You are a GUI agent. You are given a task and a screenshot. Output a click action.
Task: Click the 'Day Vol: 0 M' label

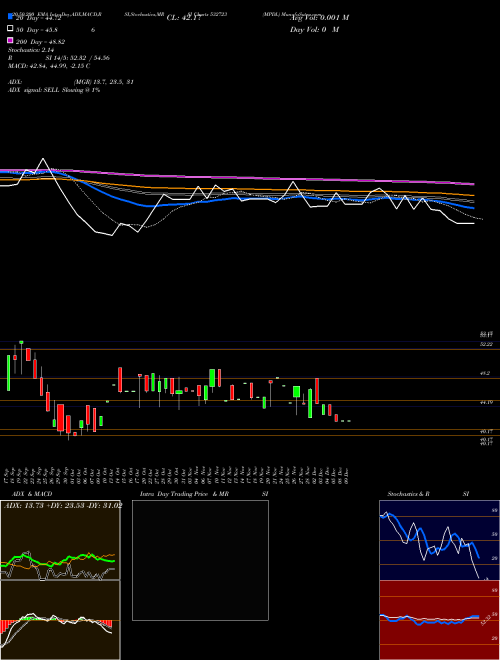[314, 29]
